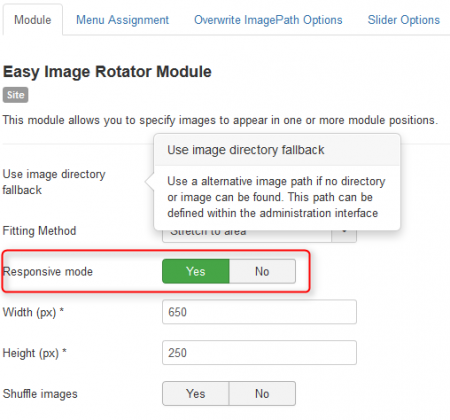Click the Width (px) input field

coord(259,312)
